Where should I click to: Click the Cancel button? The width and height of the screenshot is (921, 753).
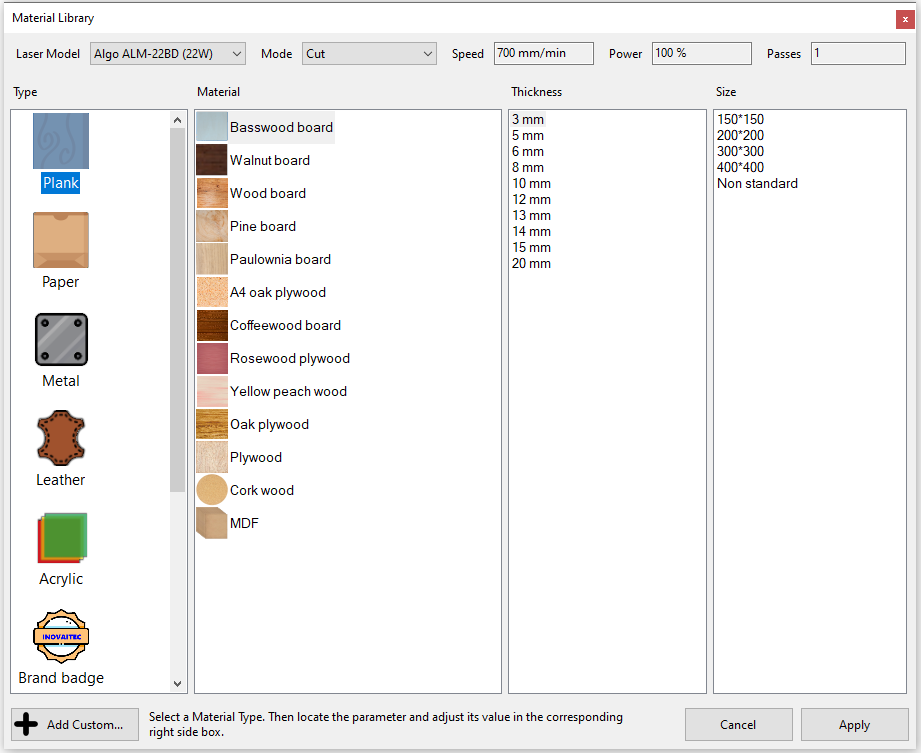pyautogui.click(x=738, y=725)
